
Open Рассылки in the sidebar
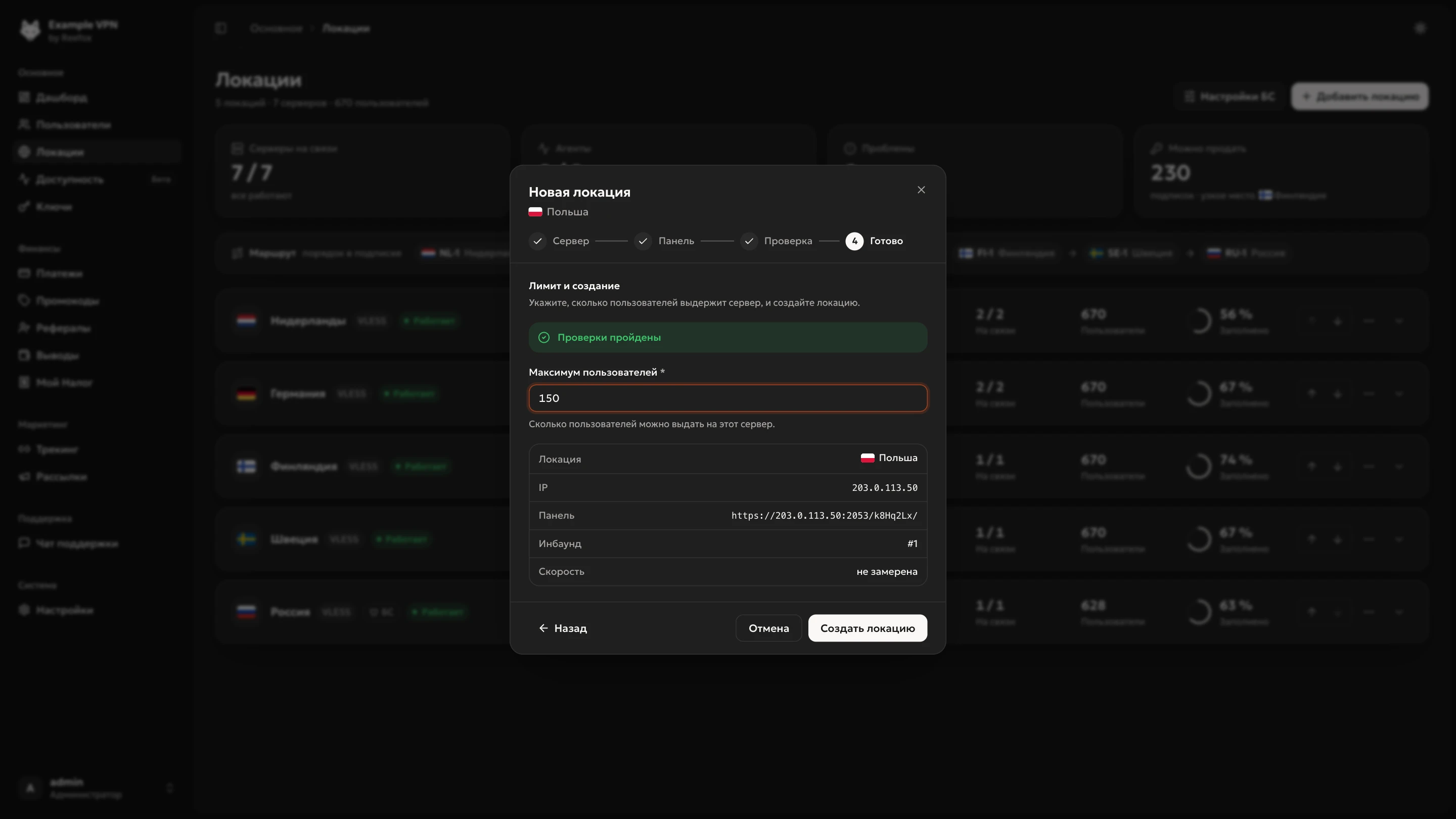click(96, 477)
